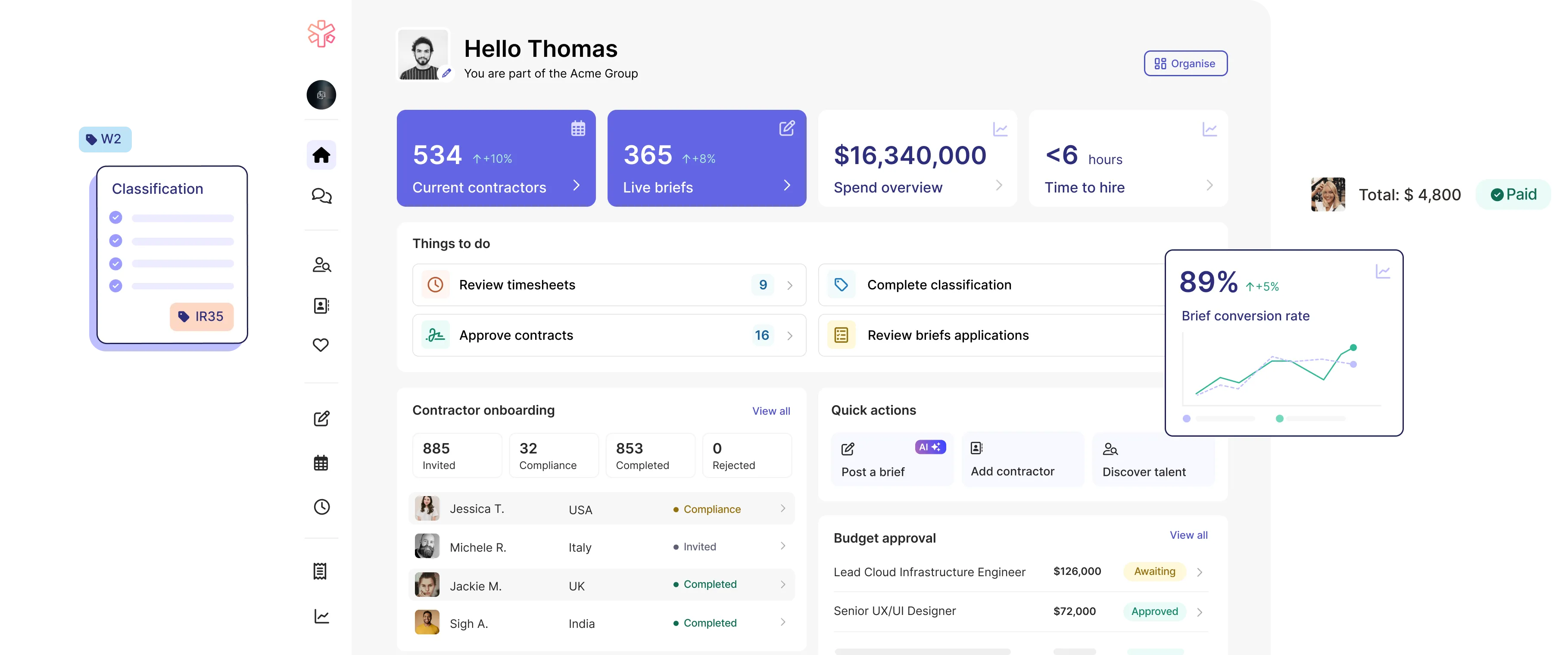Open the Live briefs card
The height and width of the screenshot is (655, 1568).
[x=706, y=158]
